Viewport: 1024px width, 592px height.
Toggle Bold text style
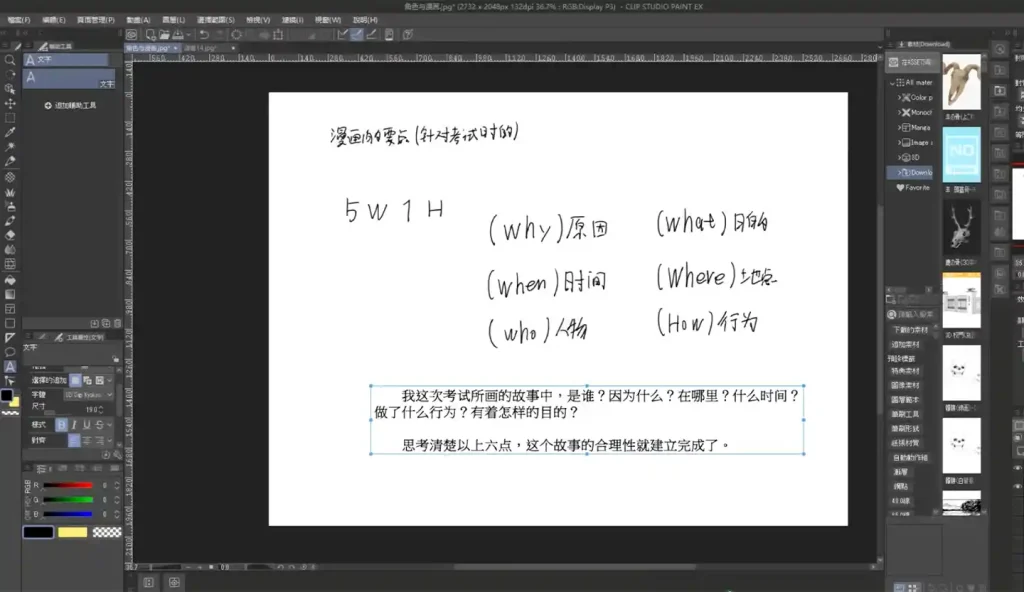click(61, 425)
